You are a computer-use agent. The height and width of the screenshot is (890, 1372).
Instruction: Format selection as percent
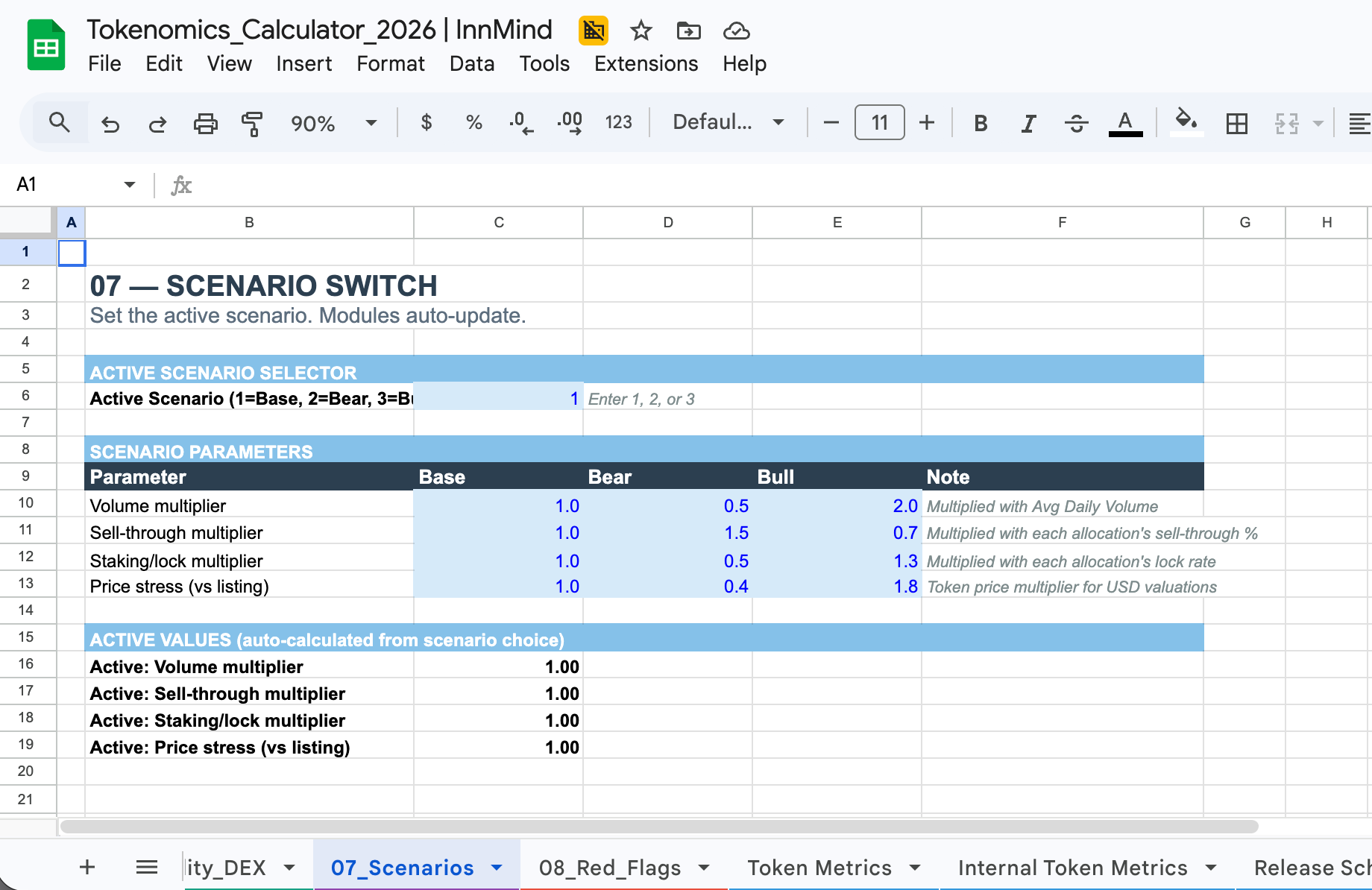pos(473,123)
